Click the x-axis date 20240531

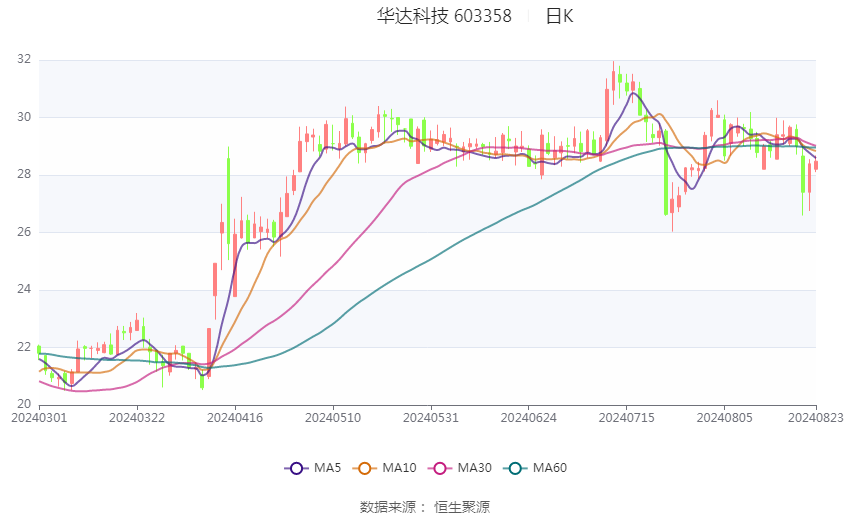[431, 418]
